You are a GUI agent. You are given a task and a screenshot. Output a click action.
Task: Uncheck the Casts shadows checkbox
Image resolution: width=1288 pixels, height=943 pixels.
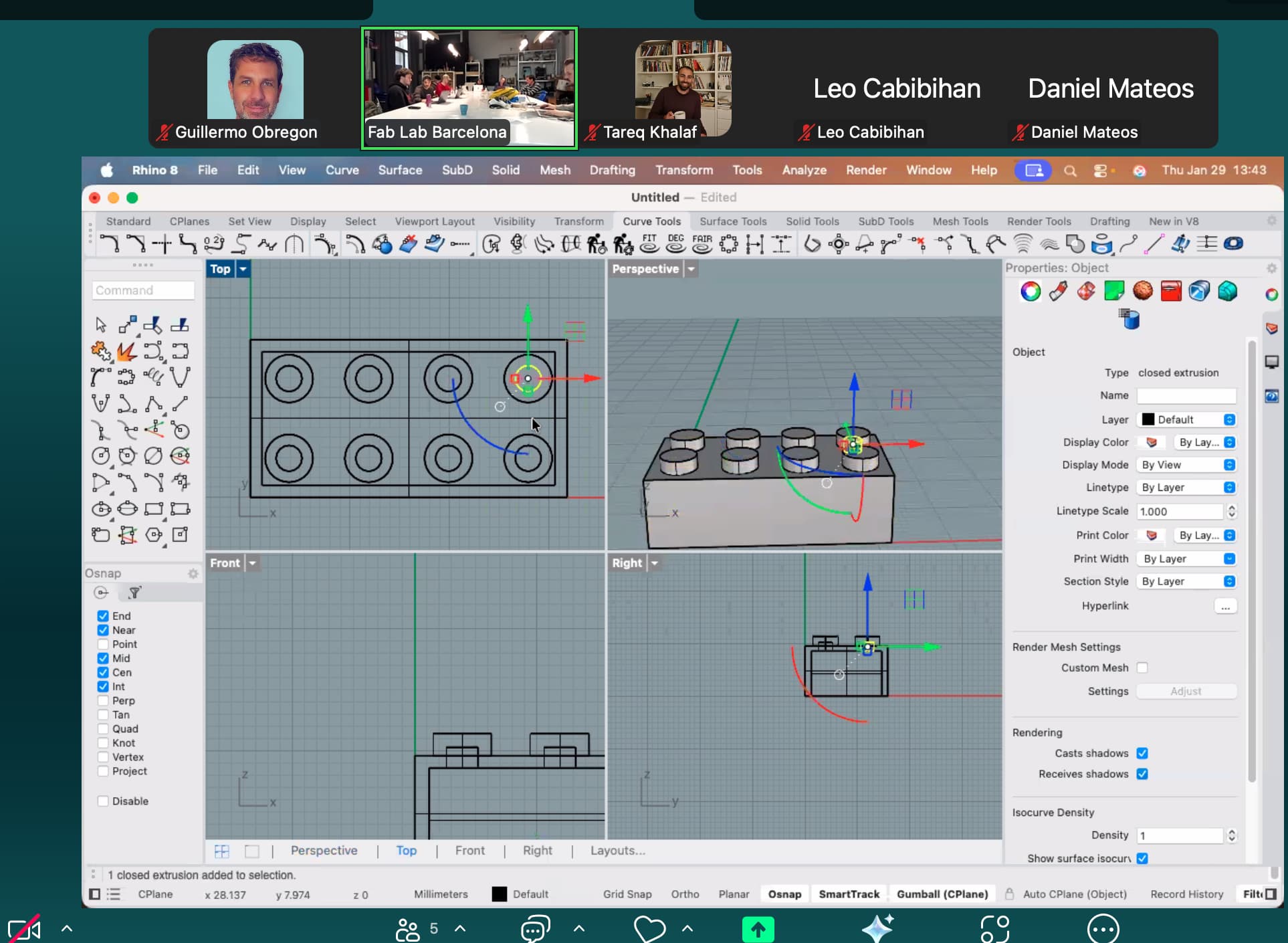pyautogui.click(x=1142, y=753)
